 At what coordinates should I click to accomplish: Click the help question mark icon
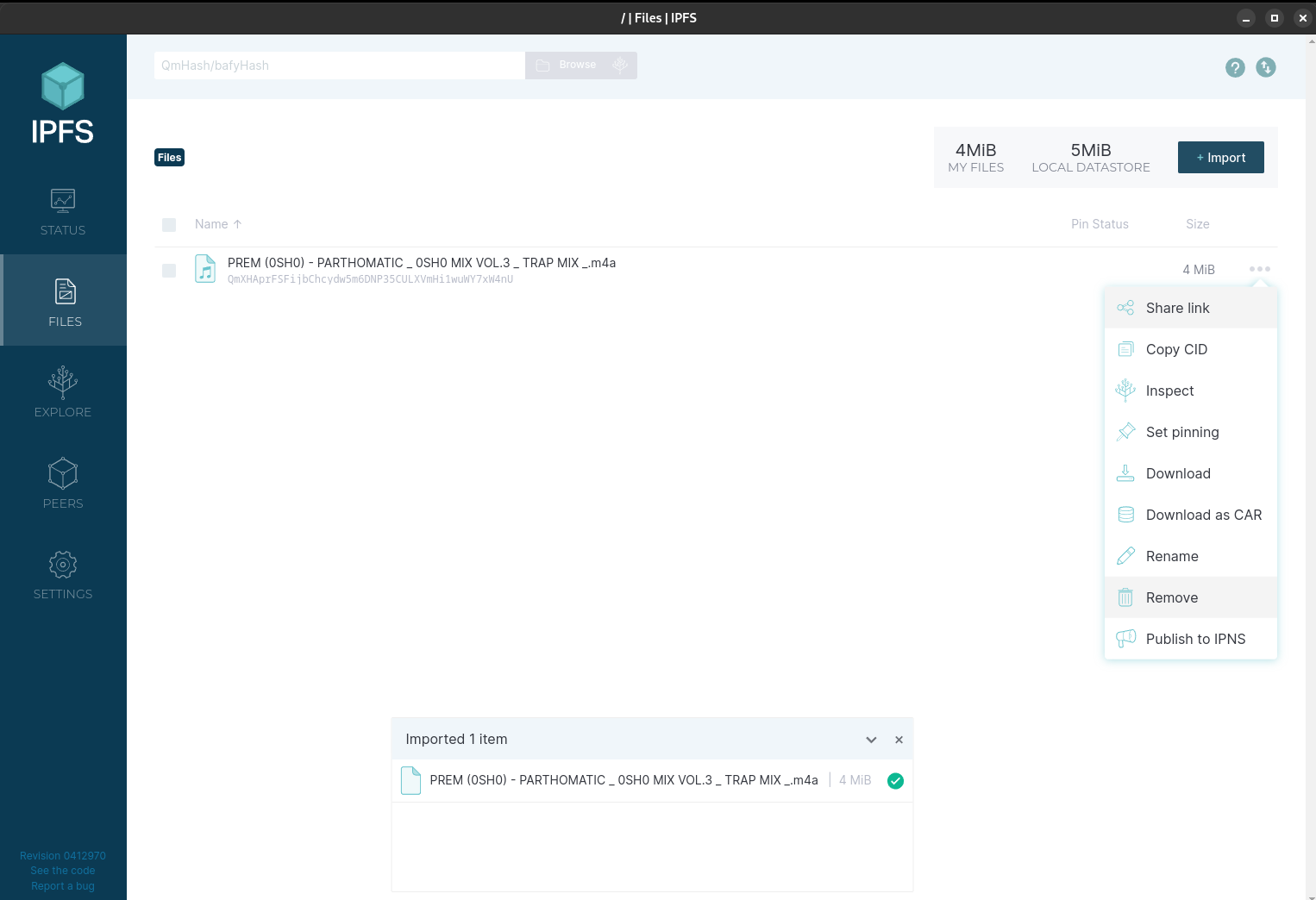(x=1235, y=67)
